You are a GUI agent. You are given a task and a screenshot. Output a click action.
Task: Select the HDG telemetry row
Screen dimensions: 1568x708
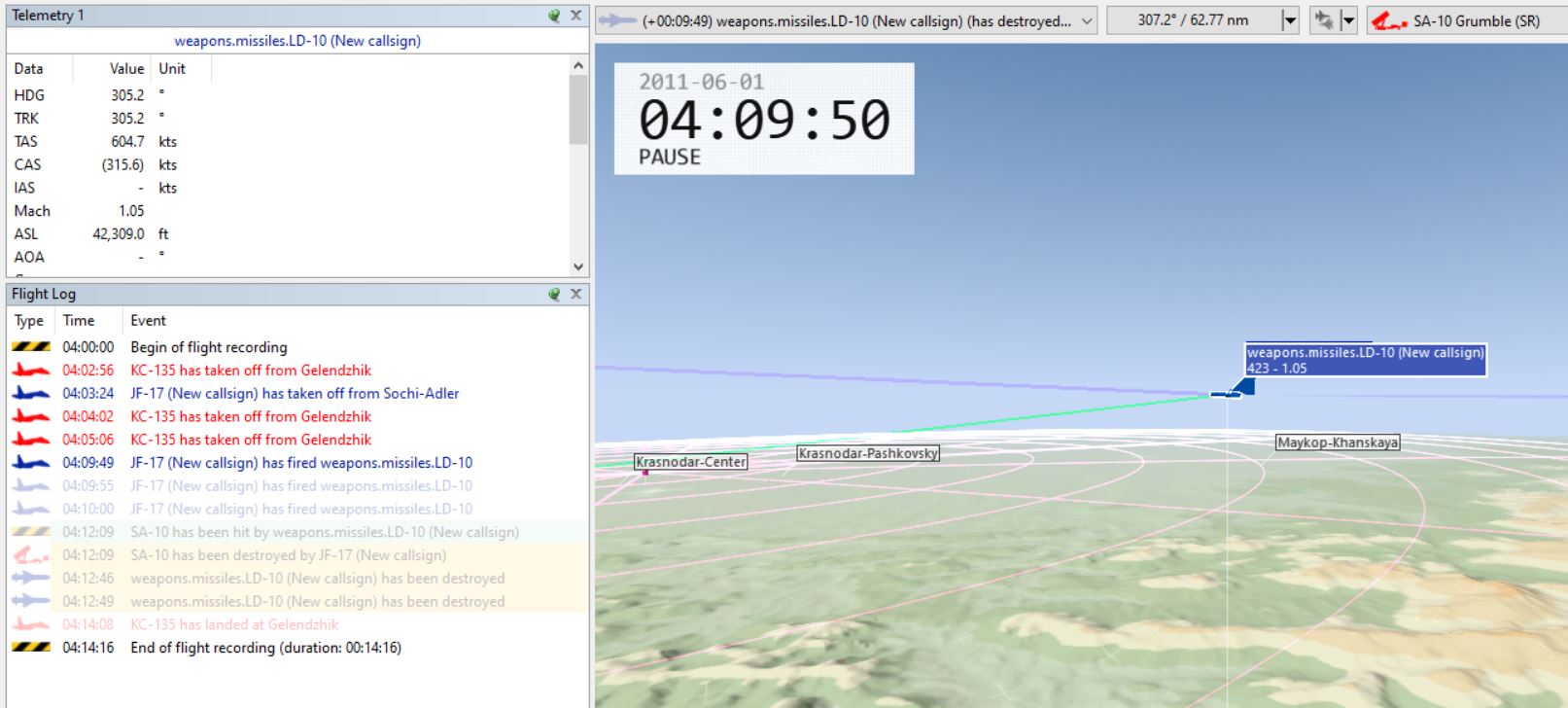pyautogui.click(x=289, y=95)
